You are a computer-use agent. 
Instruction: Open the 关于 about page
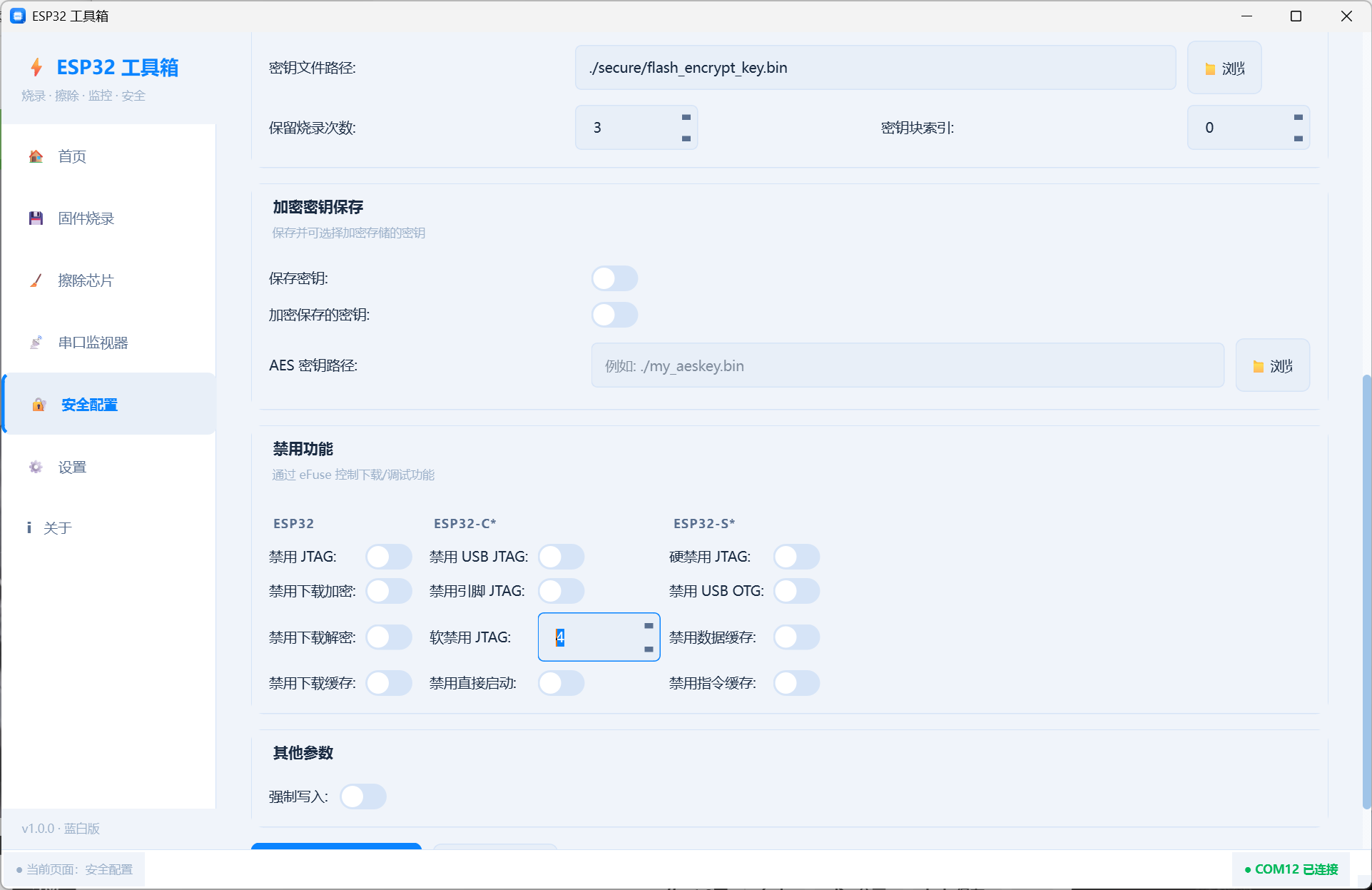(109, 528)
